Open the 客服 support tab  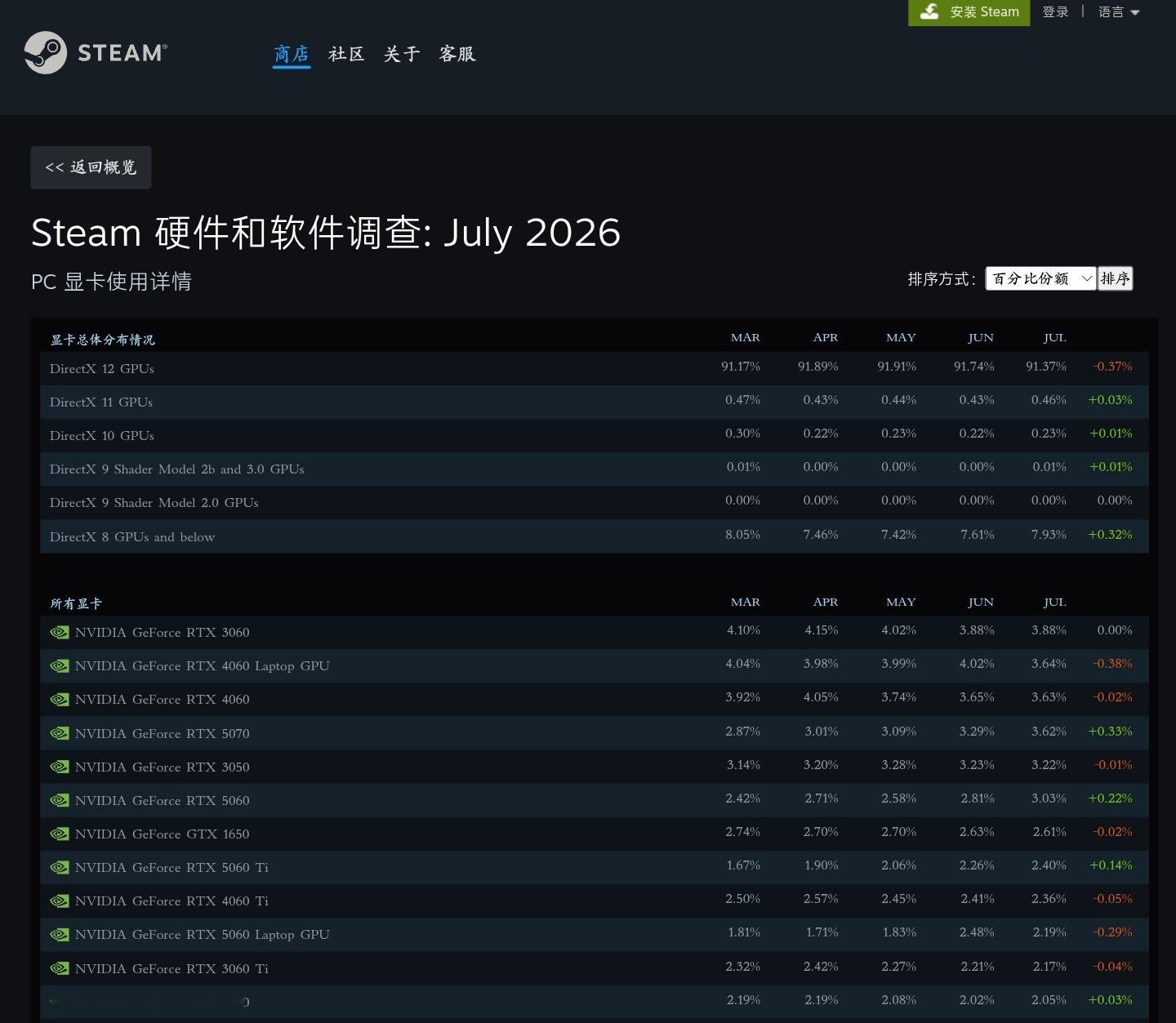[x=457, y=54]
